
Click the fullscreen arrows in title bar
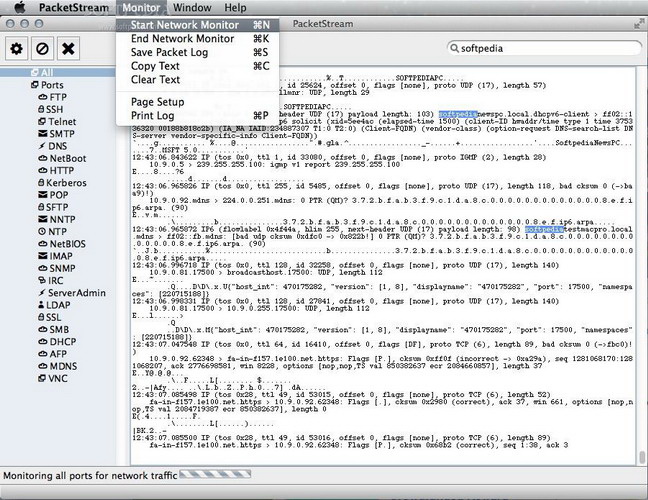pos(639,24)
